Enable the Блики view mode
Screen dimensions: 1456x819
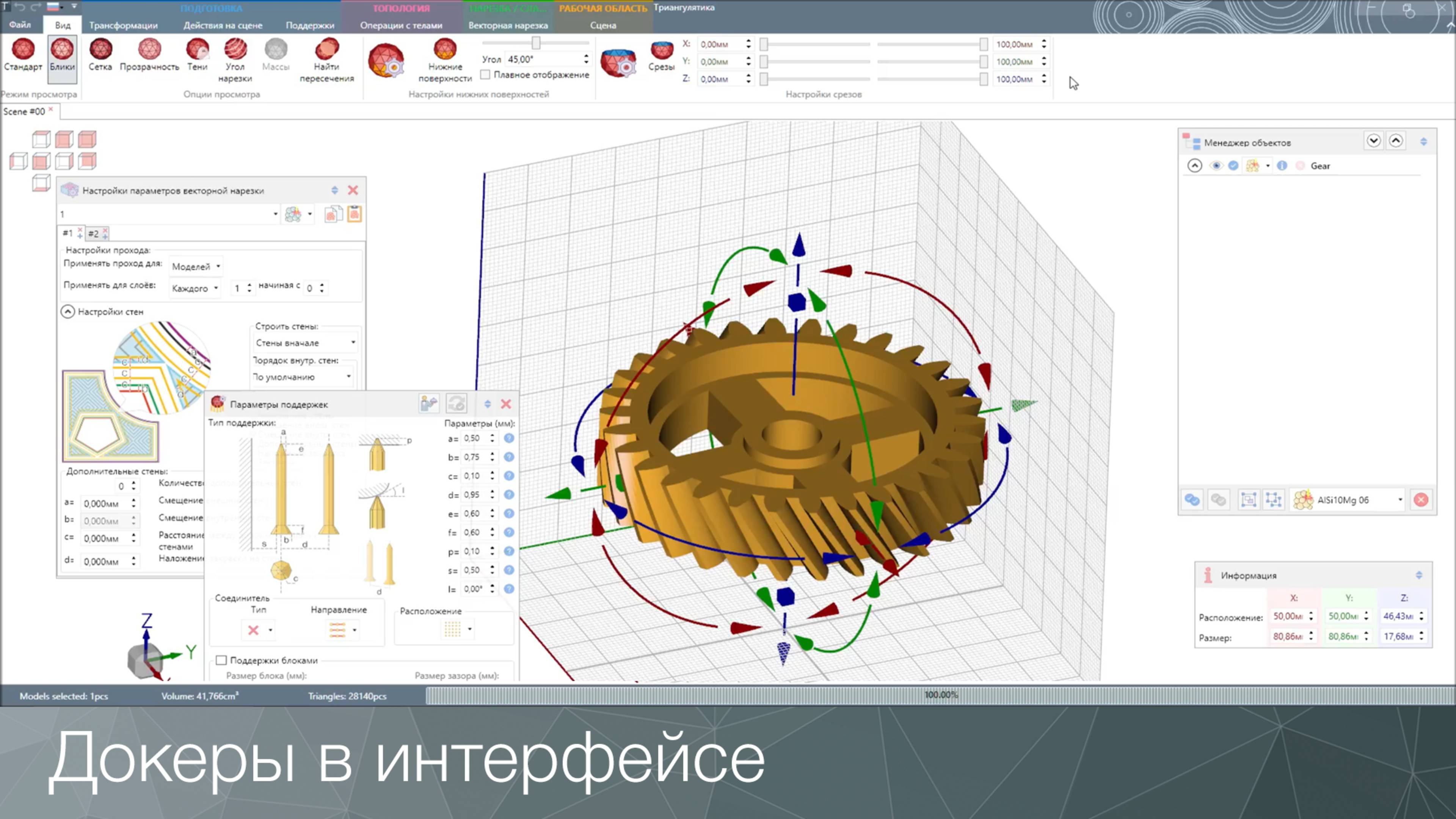(62, 56)
